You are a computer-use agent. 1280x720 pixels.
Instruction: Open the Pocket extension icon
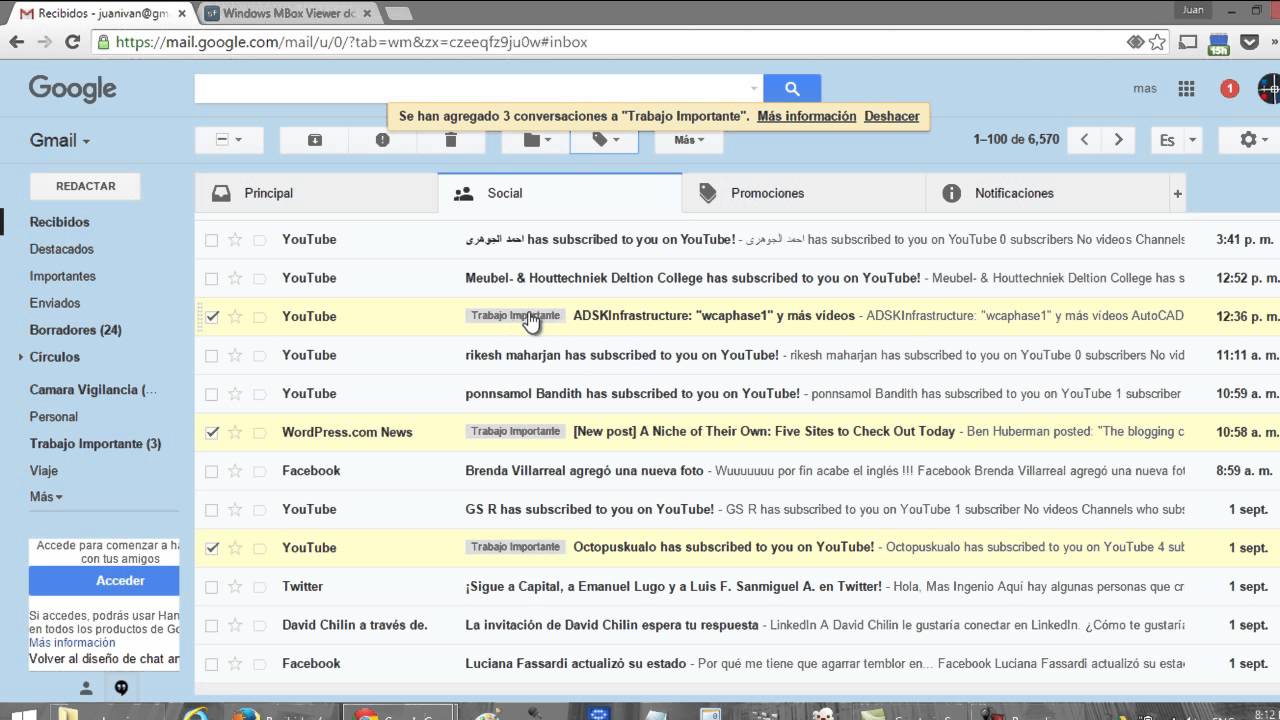tap(1249, 42)
